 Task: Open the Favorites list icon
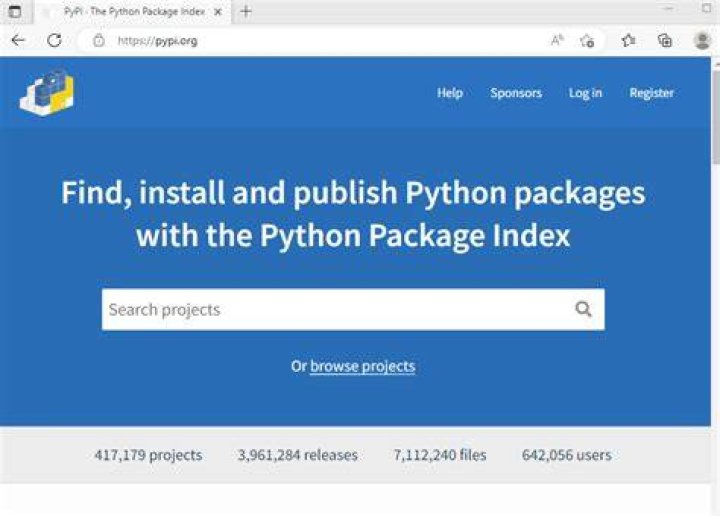point(628,40)
